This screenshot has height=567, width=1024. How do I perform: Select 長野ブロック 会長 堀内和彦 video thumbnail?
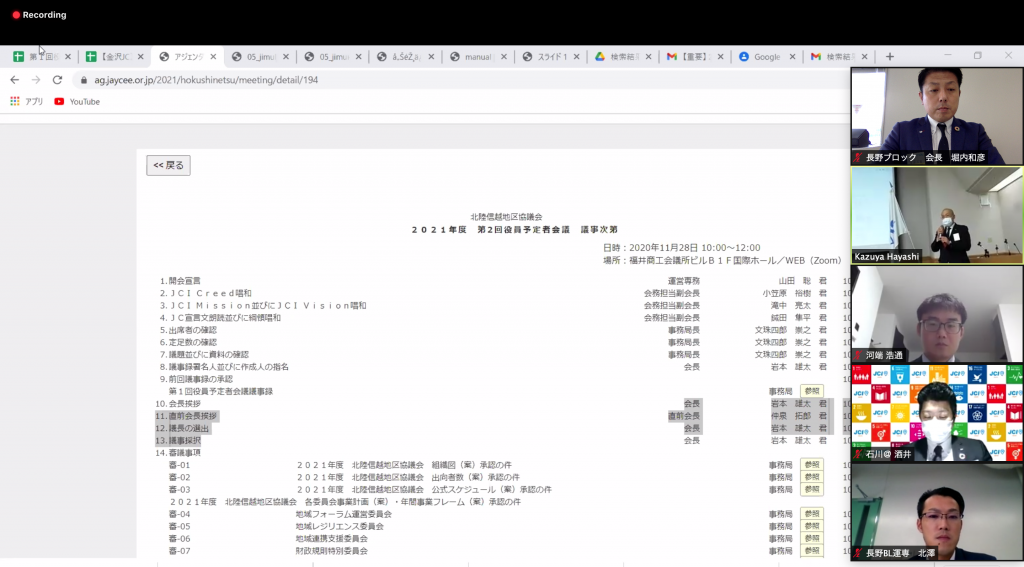coord(937,116)
